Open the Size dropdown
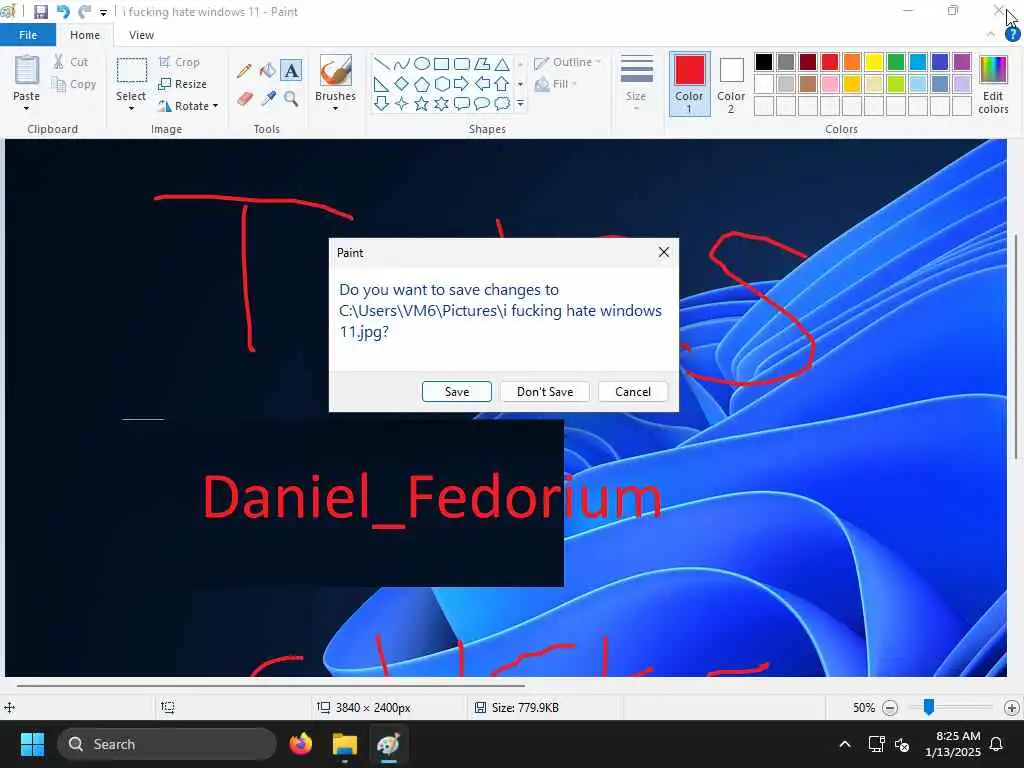 pyautogui.click(x=636, y=83)
